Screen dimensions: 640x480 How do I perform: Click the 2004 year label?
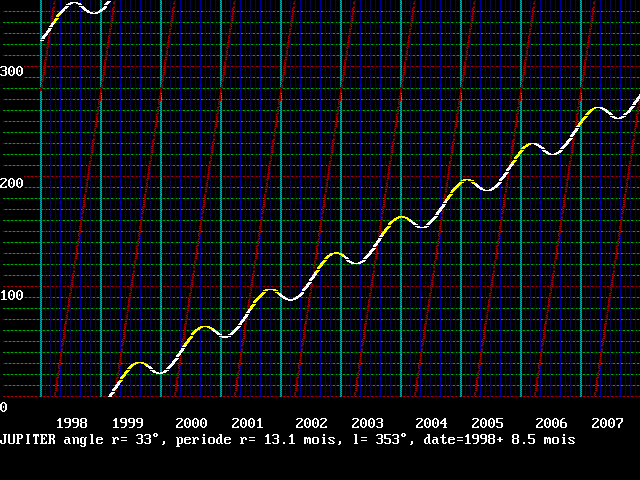tap(431, 423)
